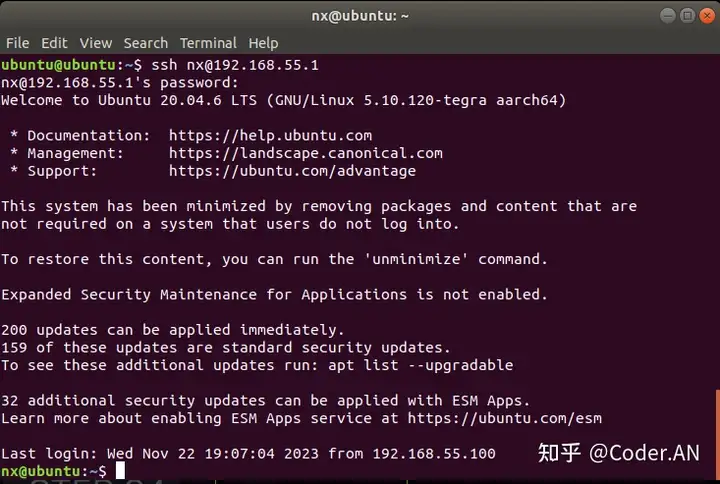Open the File menu
Screen dimensions: 720x484
coord(17,43)
